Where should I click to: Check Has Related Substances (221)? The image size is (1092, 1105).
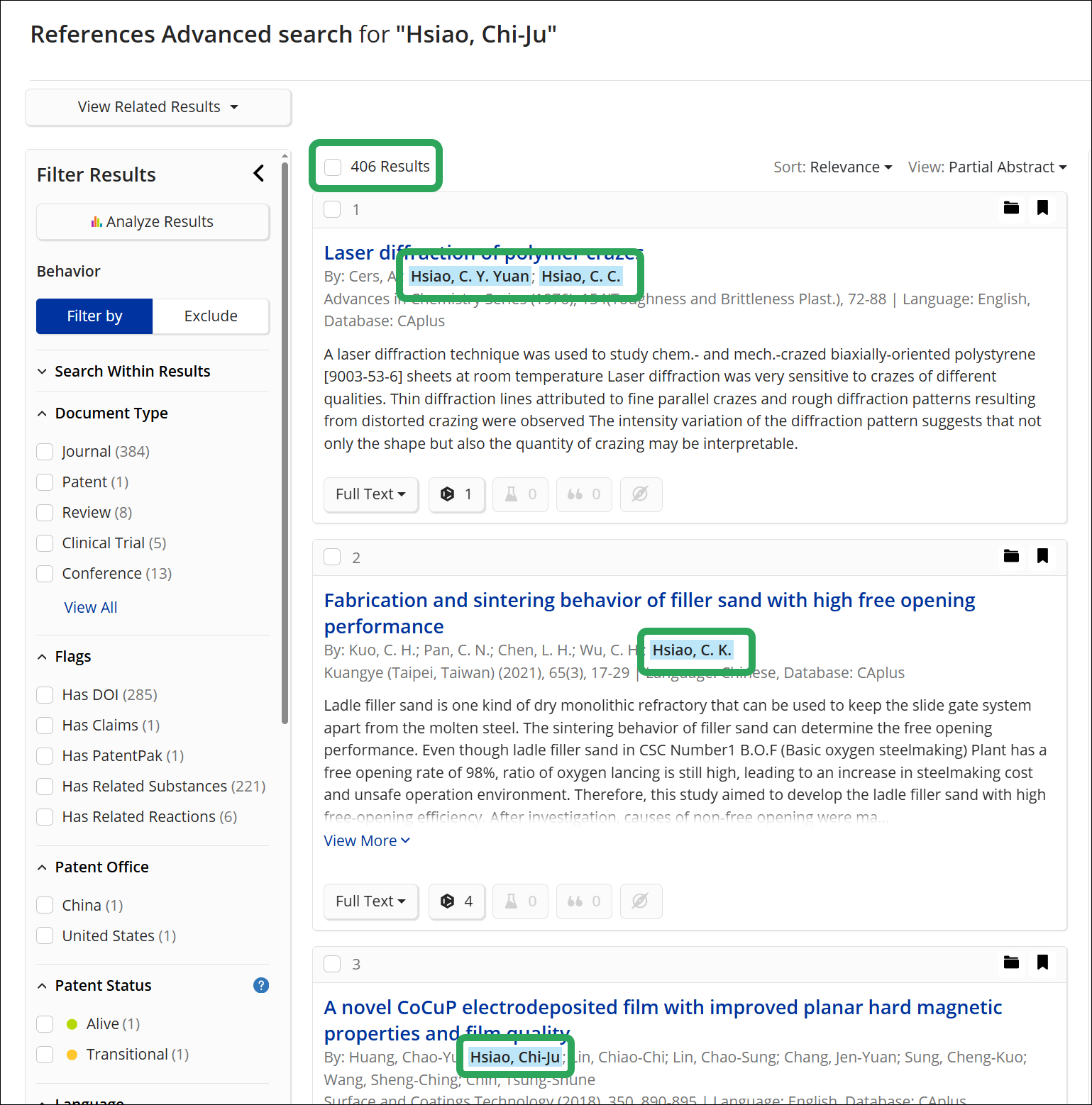[45, 787]
